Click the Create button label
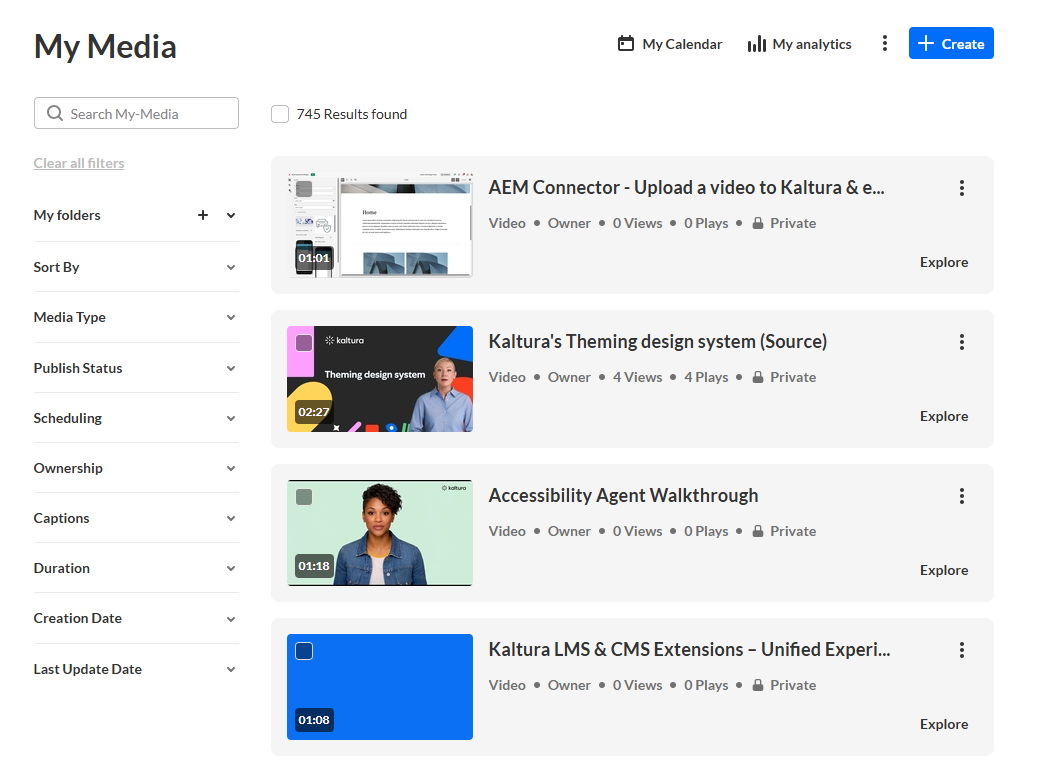The width and height of the screenshot is (1044, 771). [x=963, y=44]
